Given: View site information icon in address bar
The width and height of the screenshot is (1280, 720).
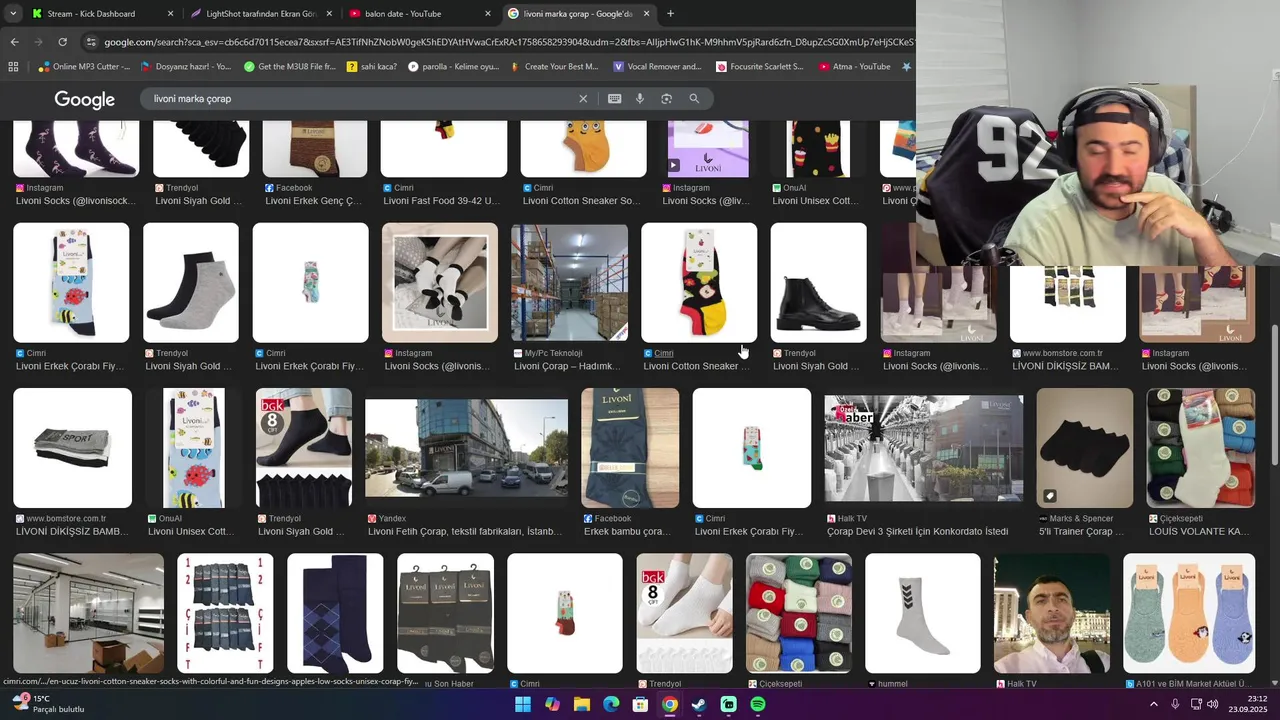Looking at the screenshot, I should click(91, 42).
